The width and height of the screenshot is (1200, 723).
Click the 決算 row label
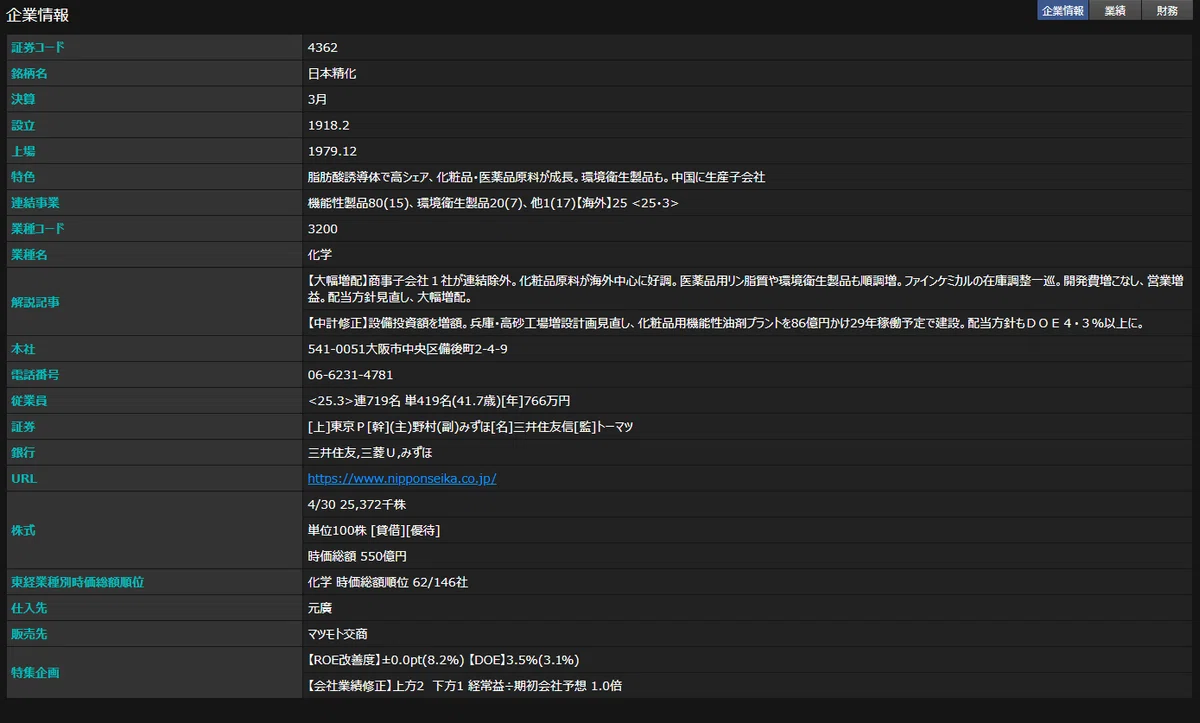click(x=23, y=99)
